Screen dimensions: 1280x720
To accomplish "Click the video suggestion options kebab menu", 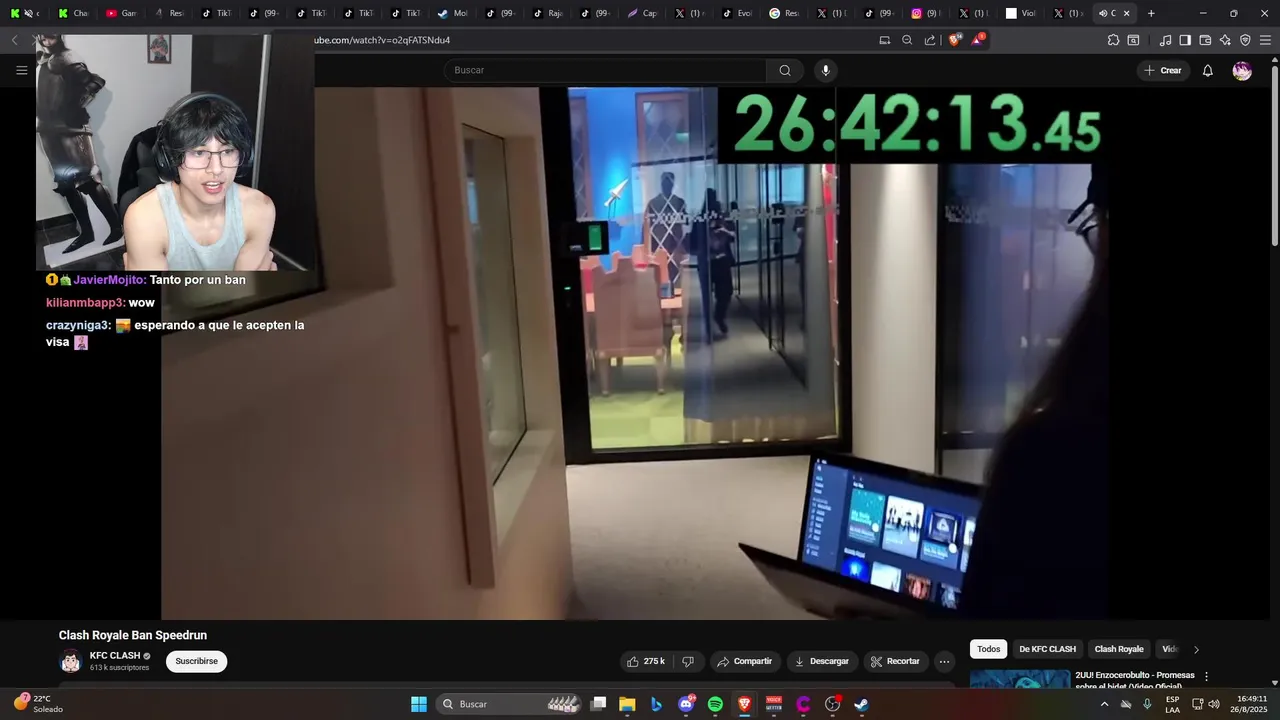I will coord(1206,677).
